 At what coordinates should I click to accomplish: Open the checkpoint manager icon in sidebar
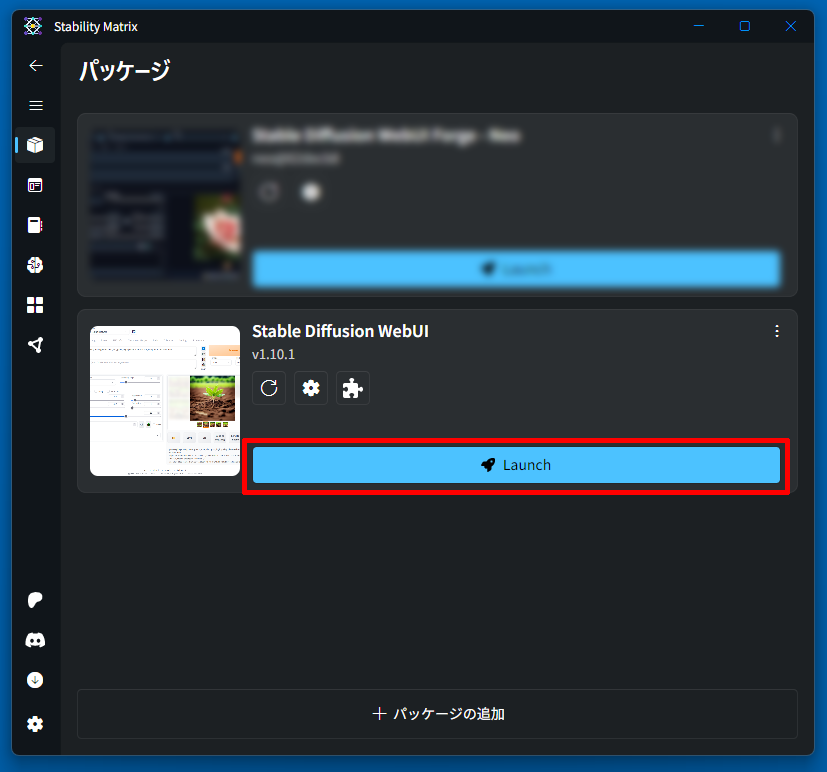36,224
